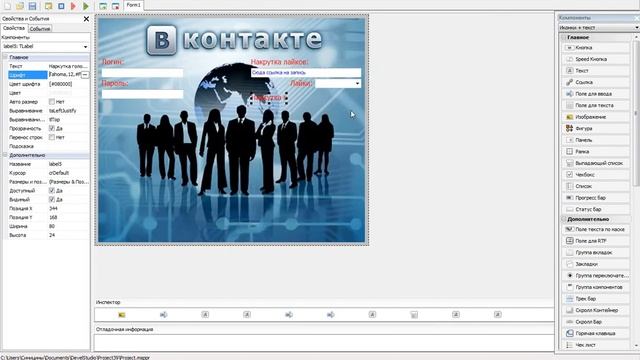Click the Save floppy disk icon

click(32, 6)
